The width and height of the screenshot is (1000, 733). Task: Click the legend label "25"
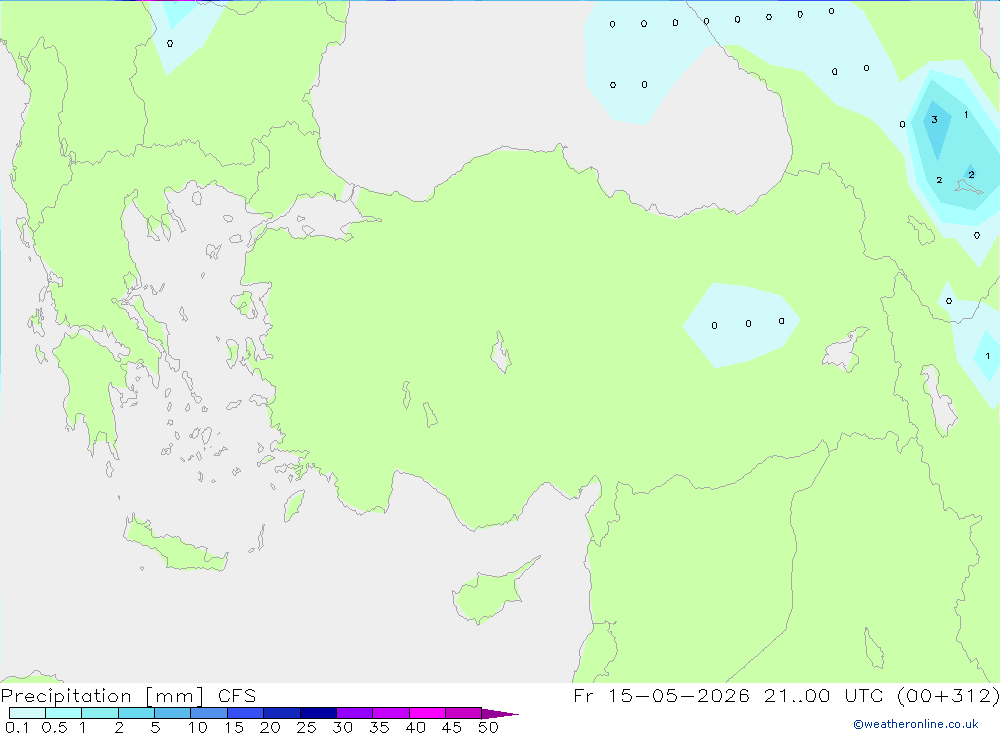[x=306, y=727]
